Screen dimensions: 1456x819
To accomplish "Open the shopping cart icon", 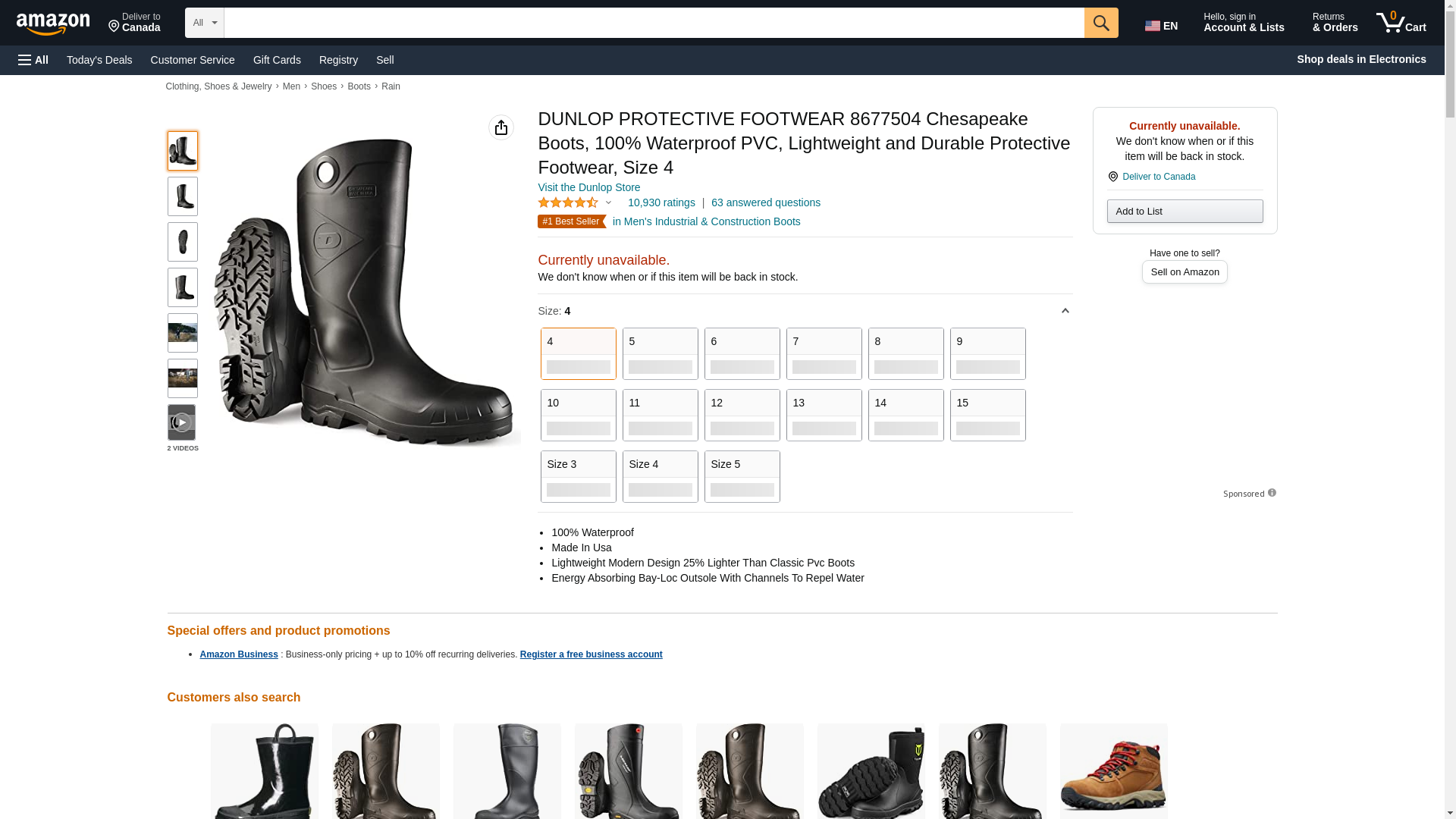I will pyautogui.click(x=1401, y=23).
